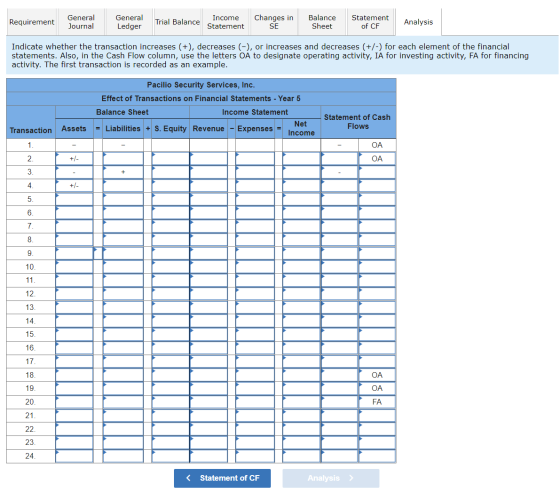Screen dimensions: 560x492
Task: Click the Statement of CF back button
Action: point(222,478)
